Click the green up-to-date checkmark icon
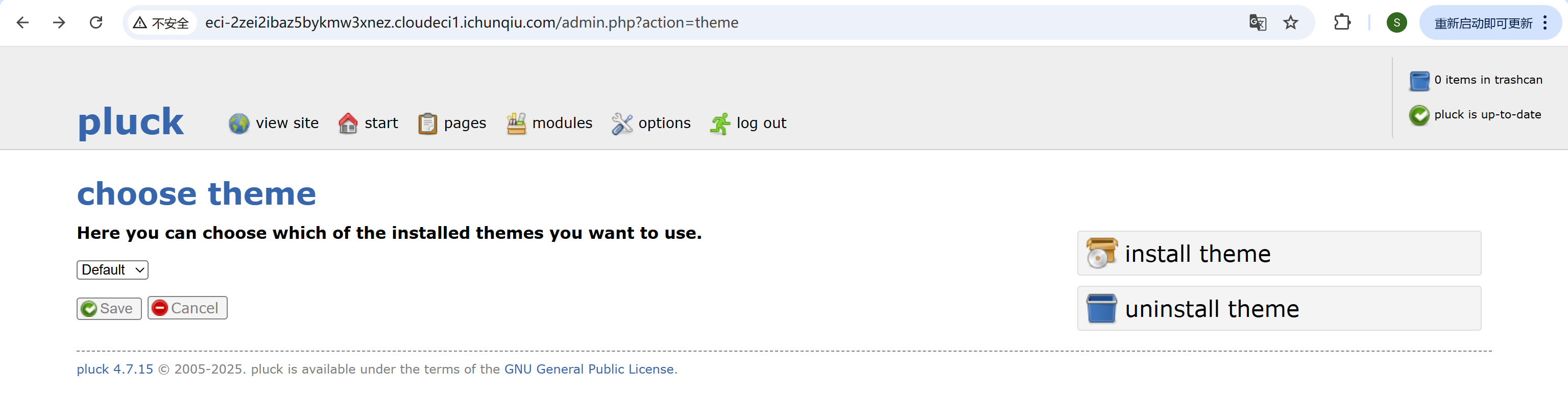Screen dimensions: 1568x420 coord(1419,115)
